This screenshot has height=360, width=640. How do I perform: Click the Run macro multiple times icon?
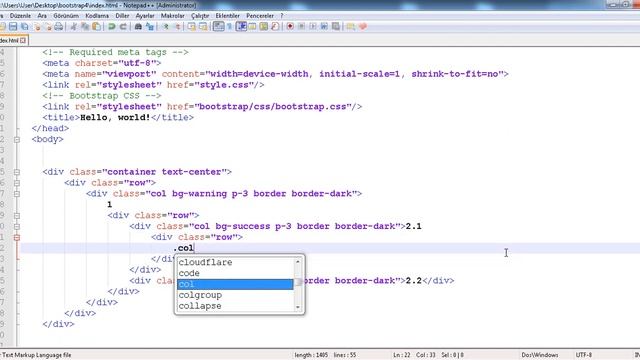coord(324,27)
